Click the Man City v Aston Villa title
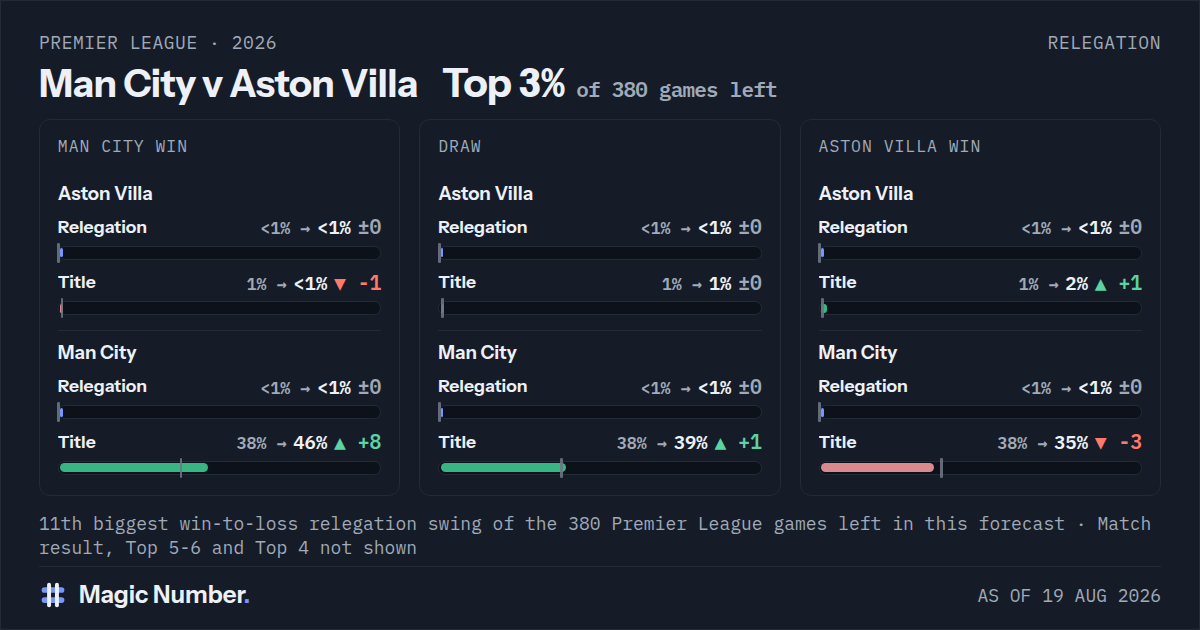 point(228,84)
